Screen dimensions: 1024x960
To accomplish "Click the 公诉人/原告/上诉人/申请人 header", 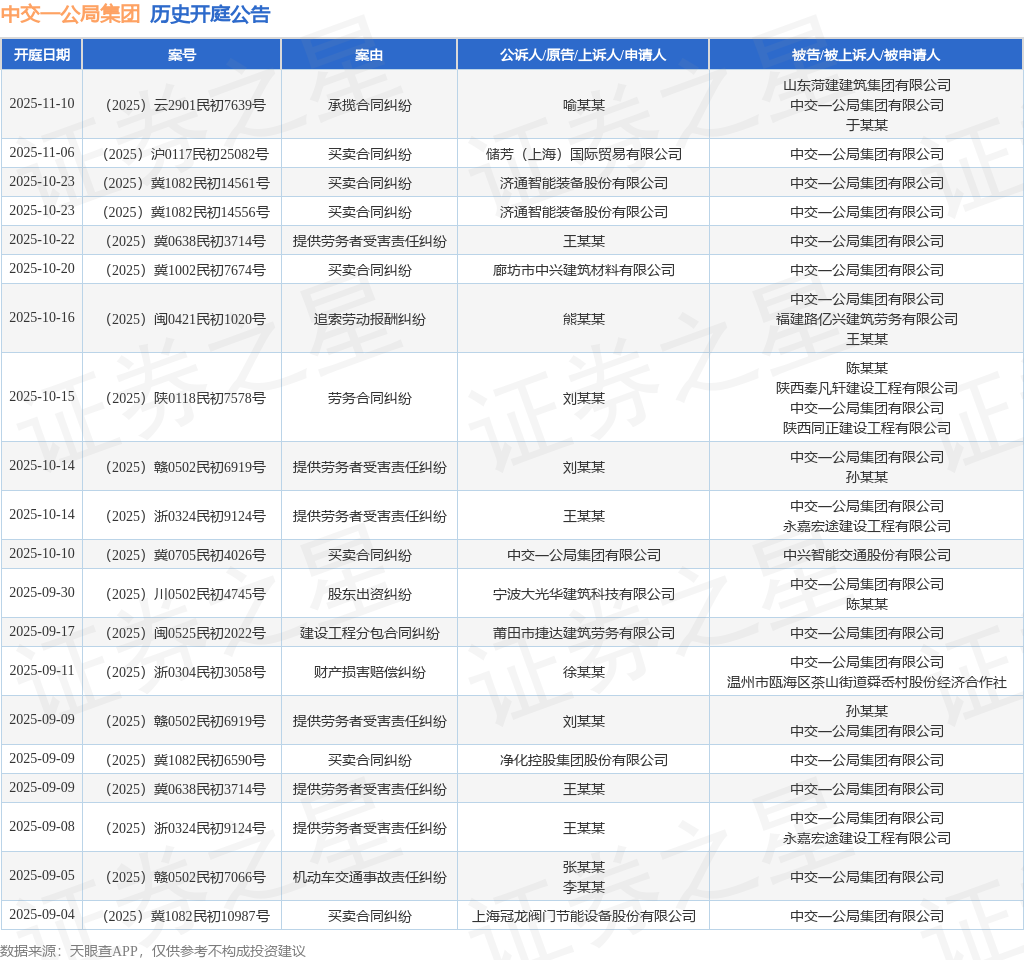I will pyautogui.click(x=583, y=55).
